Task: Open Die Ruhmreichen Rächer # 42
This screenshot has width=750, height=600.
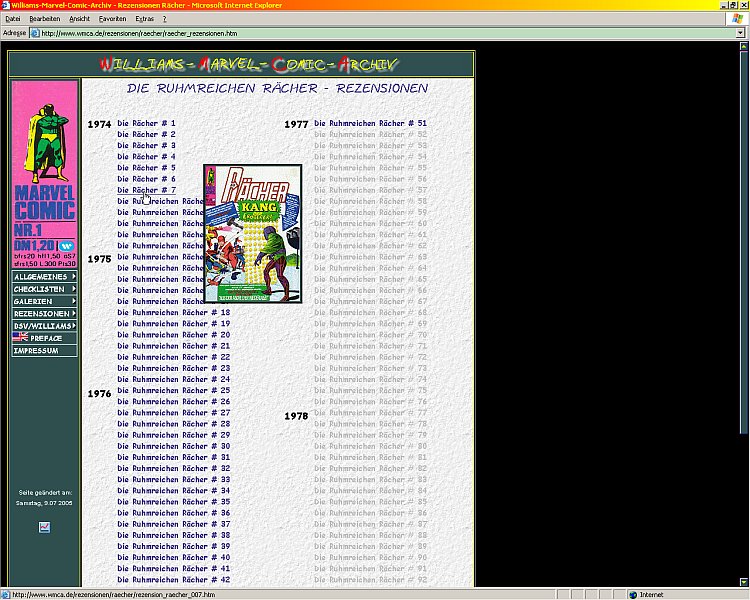Action: pyautogui.click(x=174, y=579)
